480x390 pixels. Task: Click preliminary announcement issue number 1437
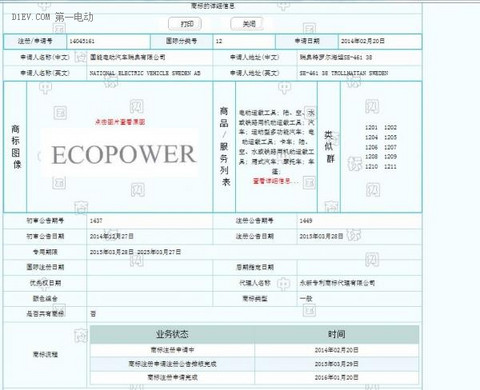(96, 221)
